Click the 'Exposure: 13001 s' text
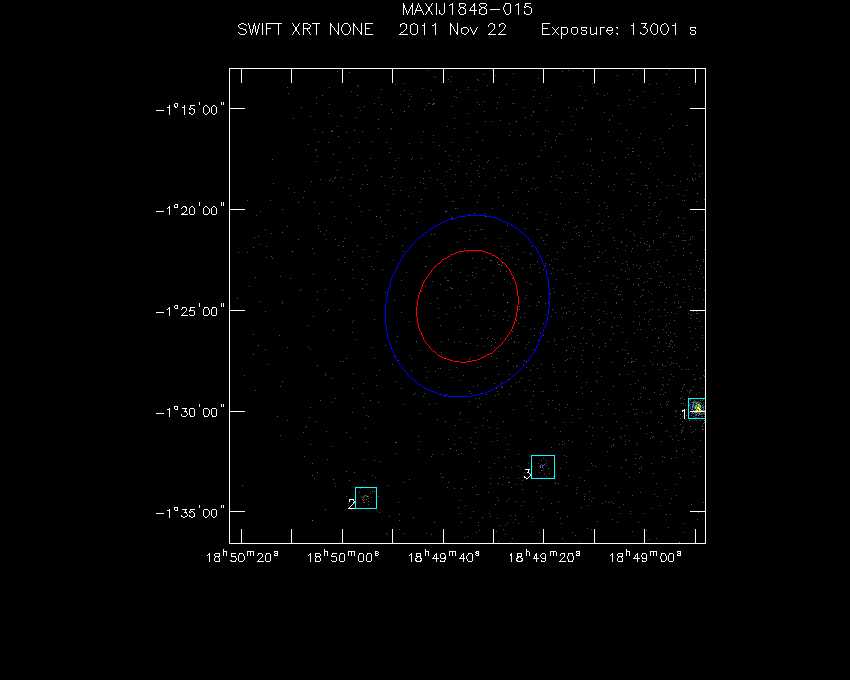 tap(619, 29)
